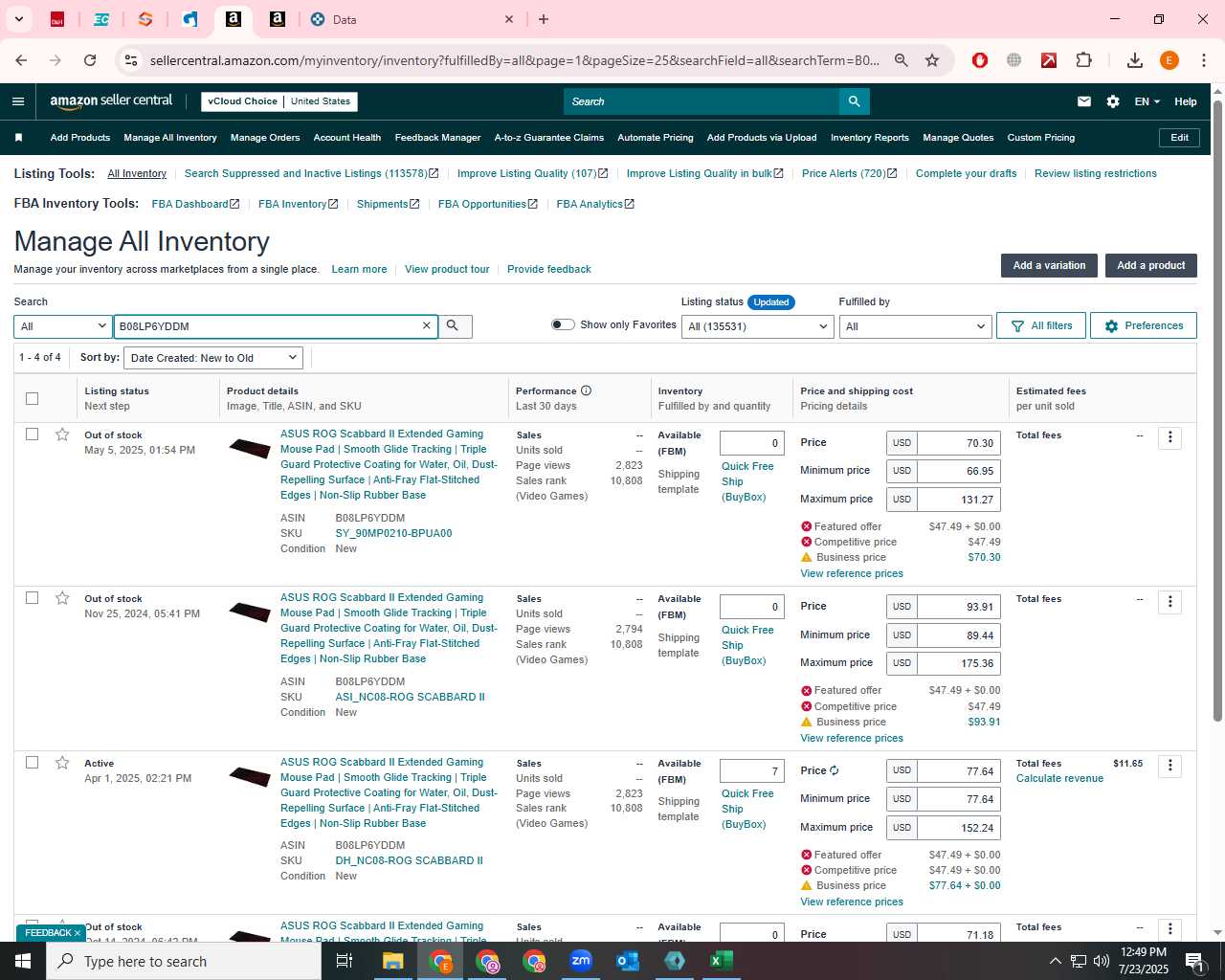
Task: Open actions menu for DH_NC08 row
Action: tap(1169, 766)
